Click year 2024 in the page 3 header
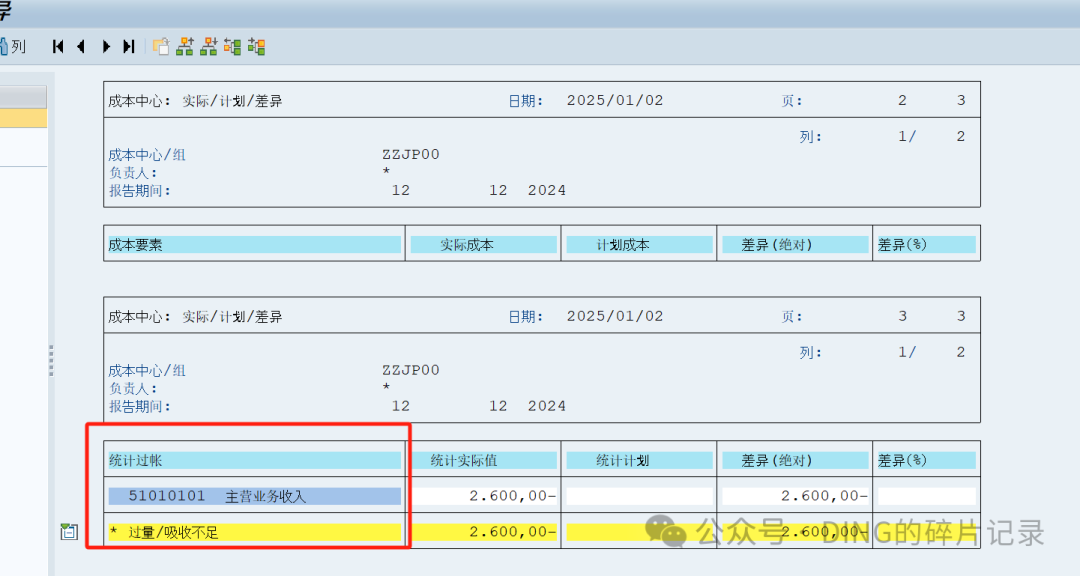The height and width of the screenshot is (576, 1080). tap(547, 406)
